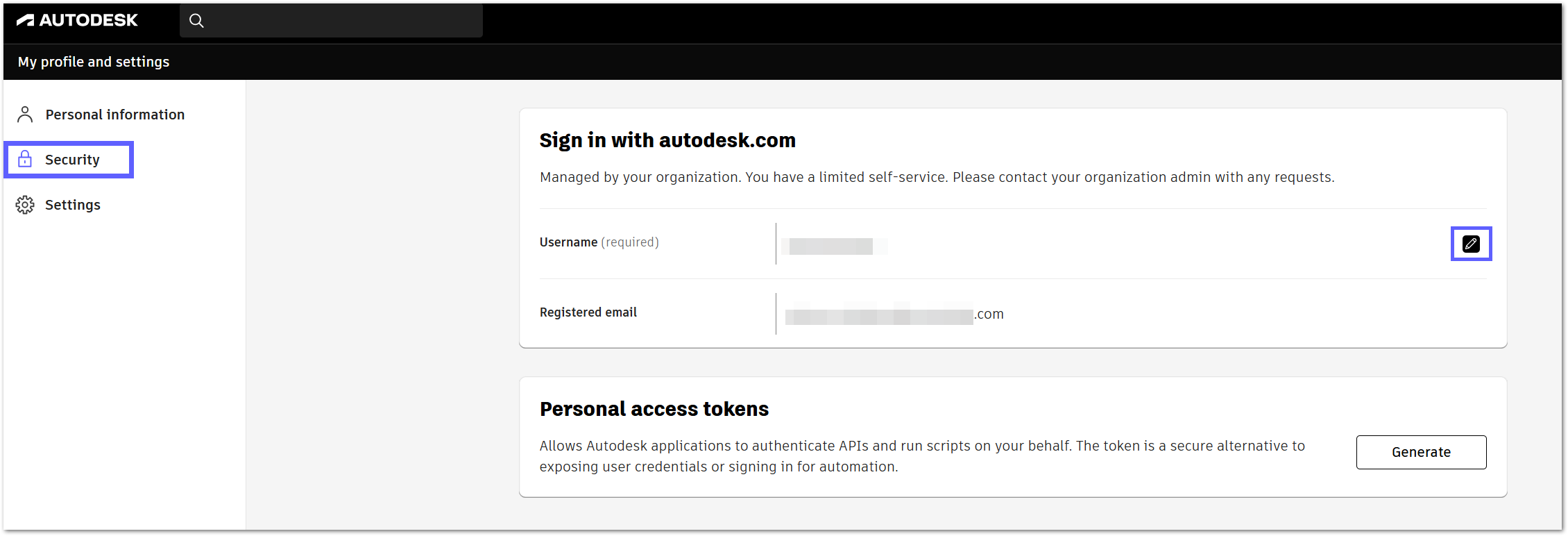Click the personal access tokens description text
Screen dimensions: 1568x536
pos(922,456)
